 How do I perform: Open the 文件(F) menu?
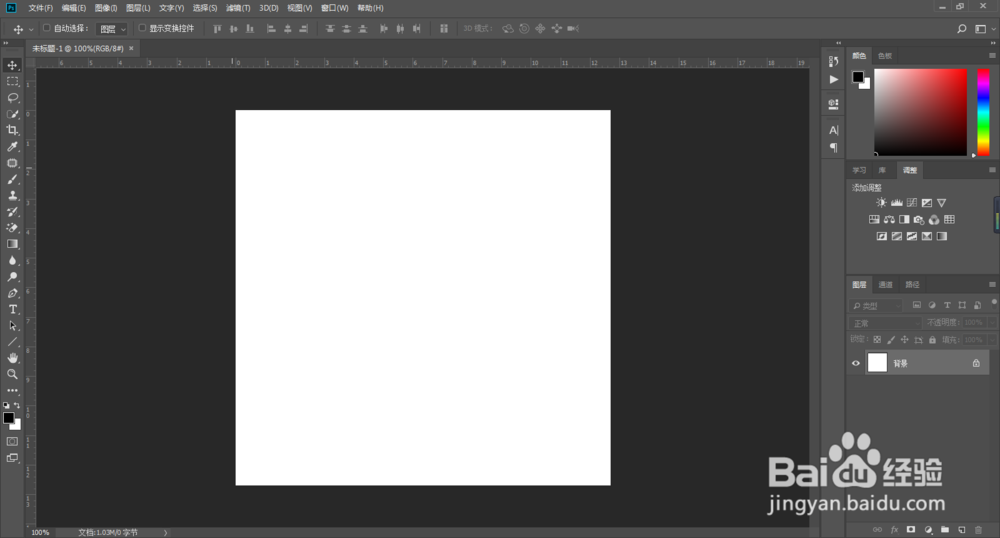41,8
